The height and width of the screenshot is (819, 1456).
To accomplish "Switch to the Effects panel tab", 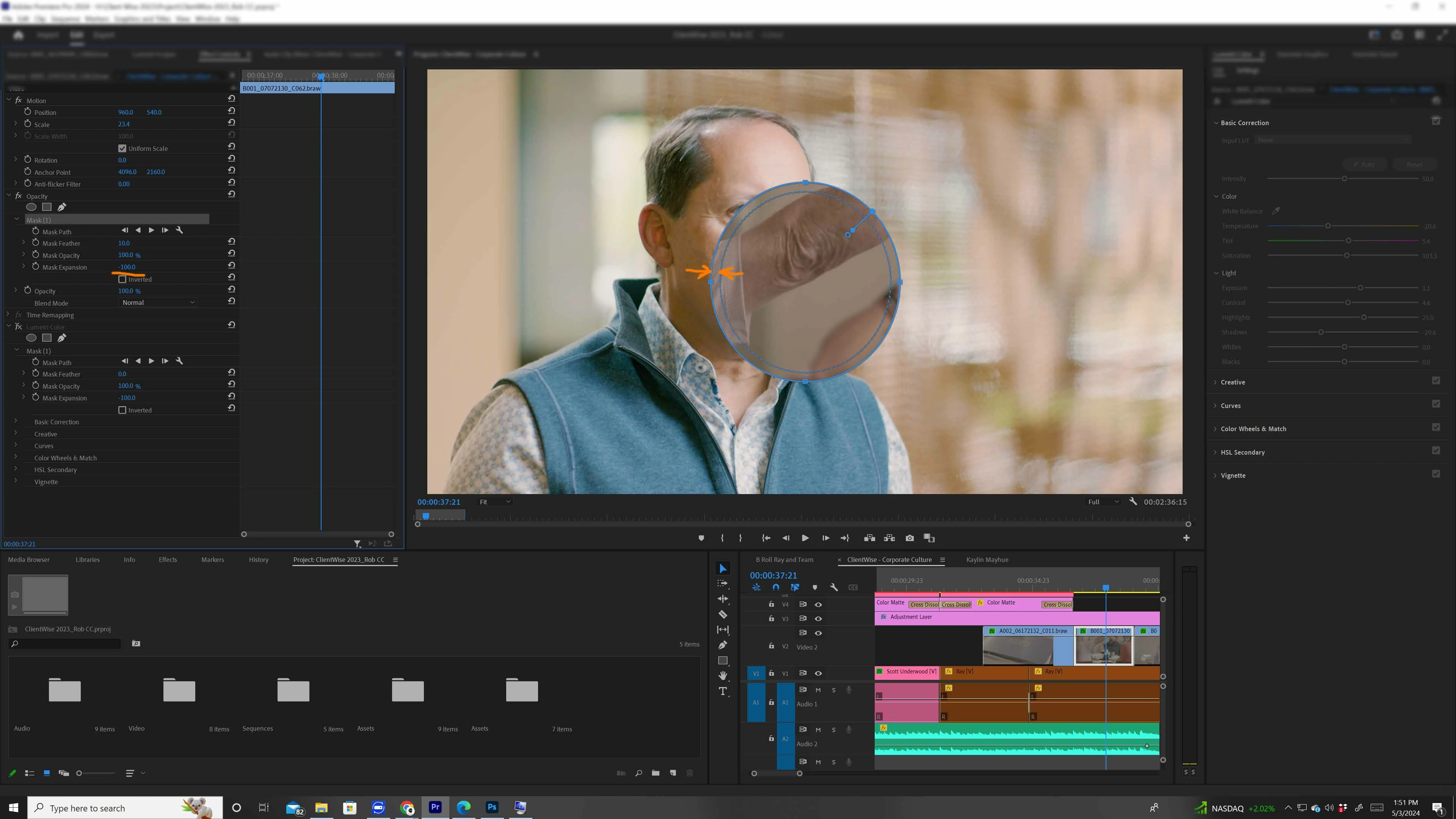I will click(167, 560).
